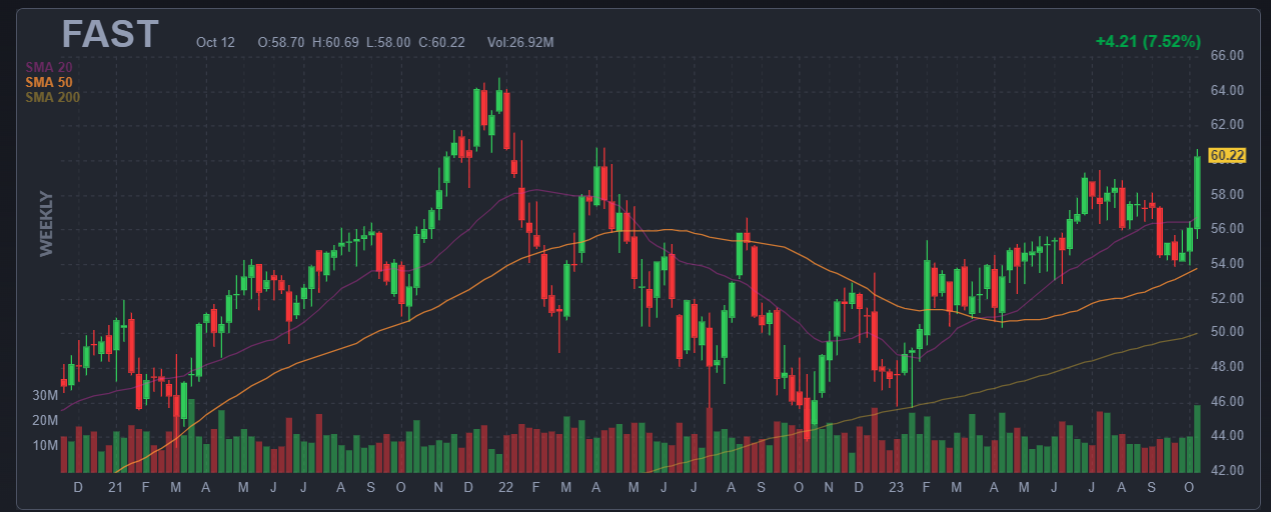The height and width of the screenshot is (512, 1271).
Task: Select the 22 year marker on time axis
Action: [x=505, y=487]
